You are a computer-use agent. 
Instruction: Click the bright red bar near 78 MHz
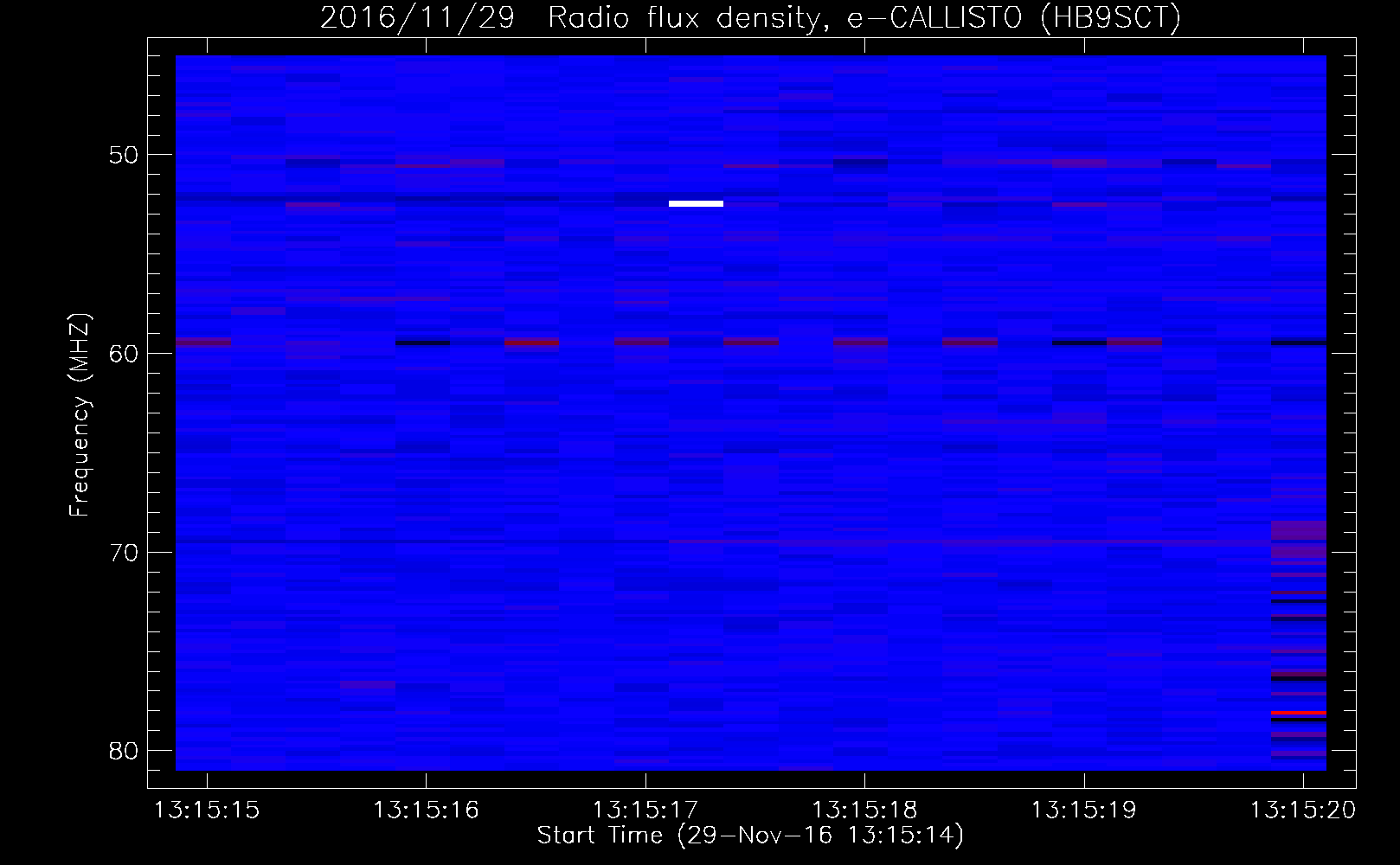click(x=1299, y=713)
